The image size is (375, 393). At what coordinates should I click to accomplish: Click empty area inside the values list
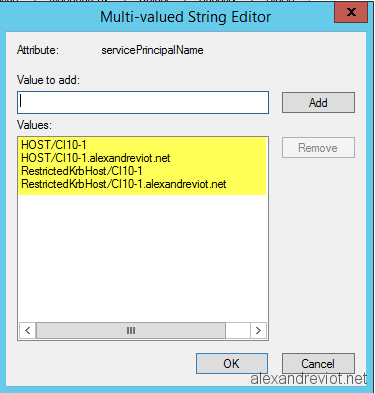point(143,257)
